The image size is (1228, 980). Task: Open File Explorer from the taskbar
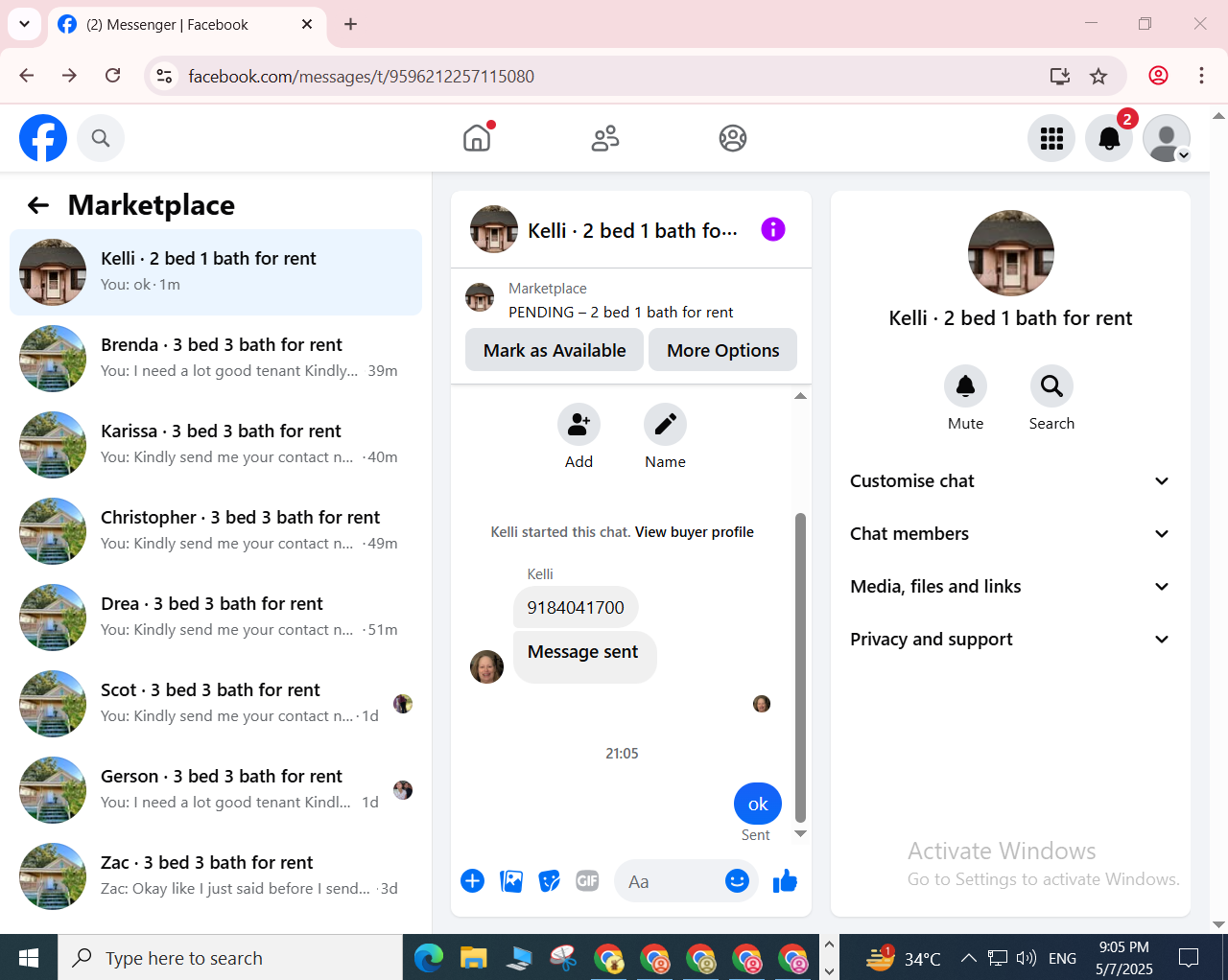474,958
